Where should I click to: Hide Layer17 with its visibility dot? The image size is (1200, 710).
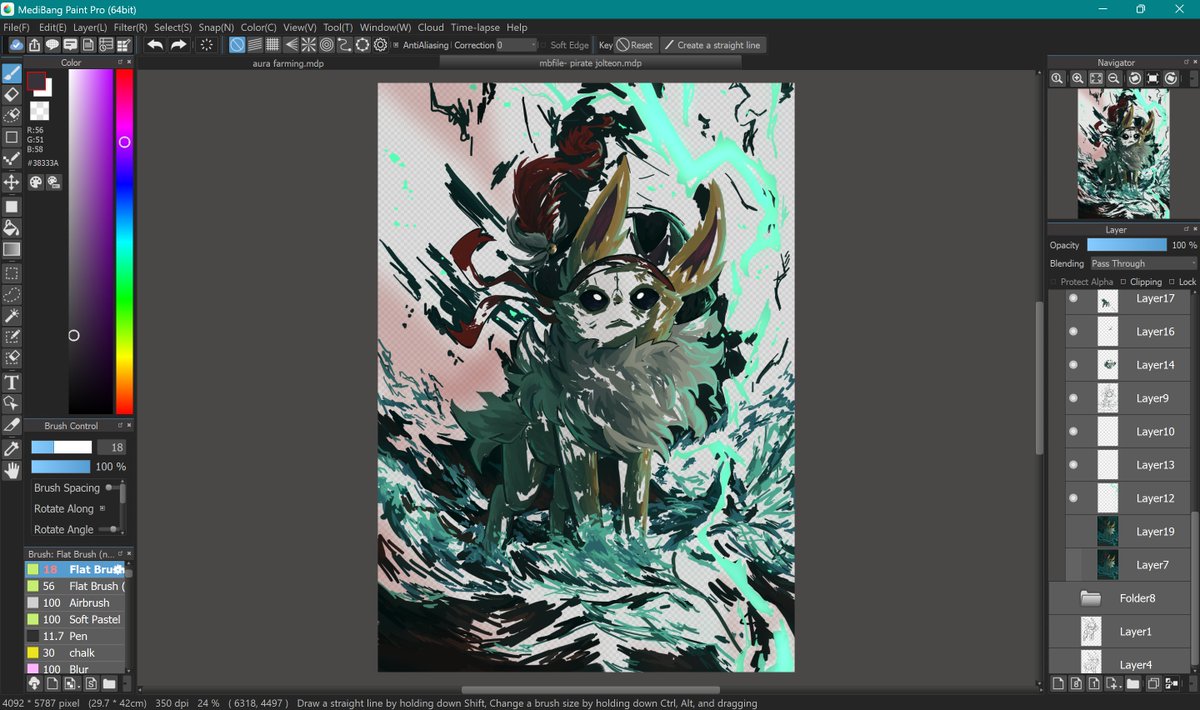pos(1073,298)
